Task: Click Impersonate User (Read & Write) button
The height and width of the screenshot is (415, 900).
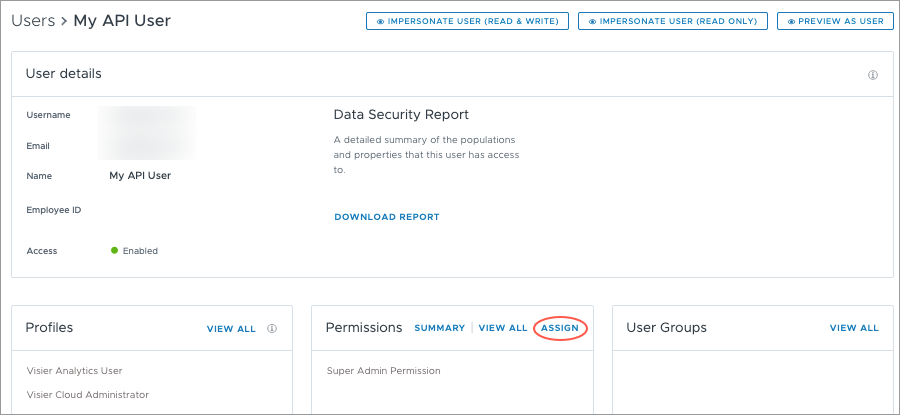Action: pos(468,21)
